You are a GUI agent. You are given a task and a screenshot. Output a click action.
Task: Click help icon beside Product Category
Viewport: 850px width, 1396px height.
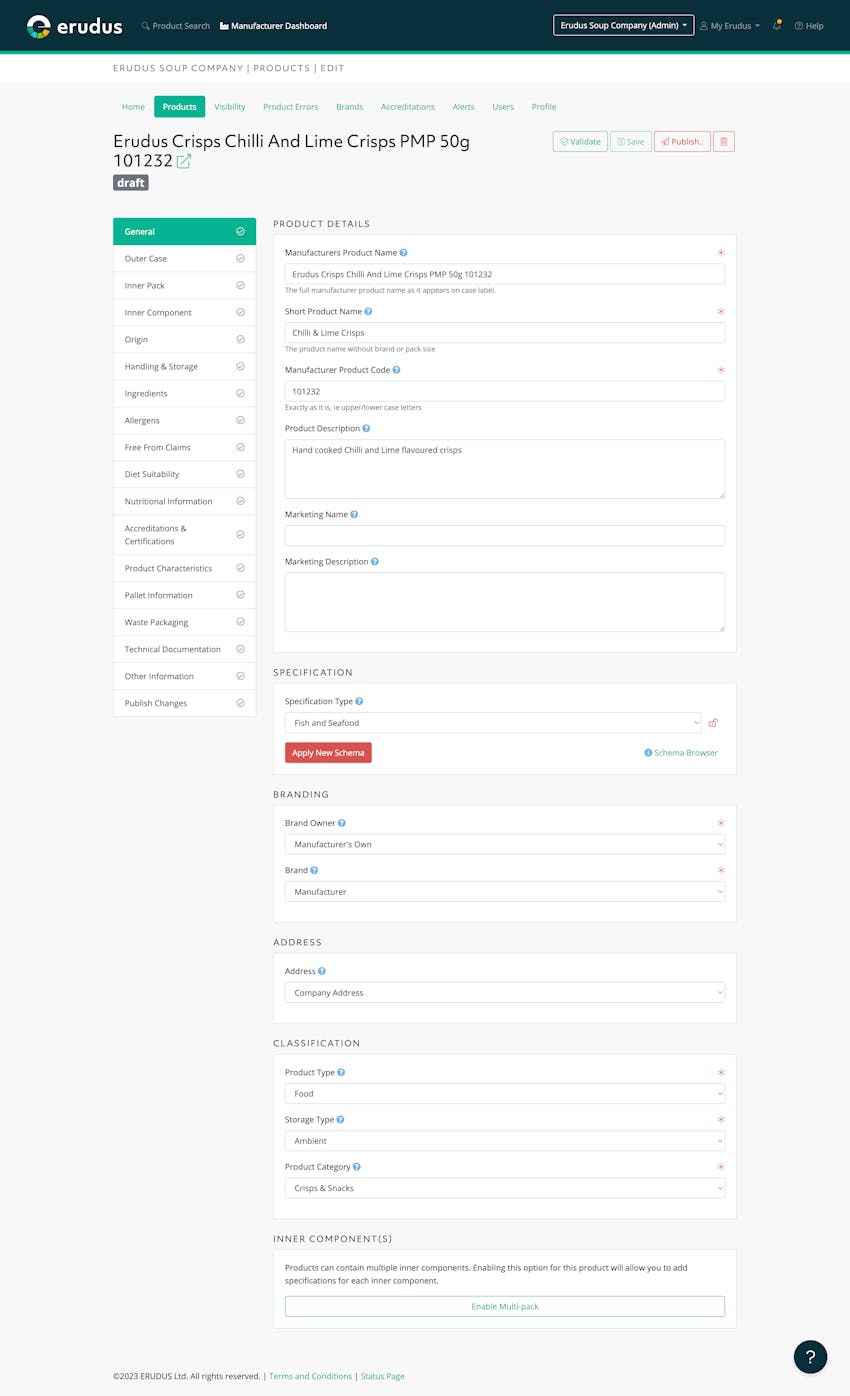pyautogui.click(x=357, y=1167)
